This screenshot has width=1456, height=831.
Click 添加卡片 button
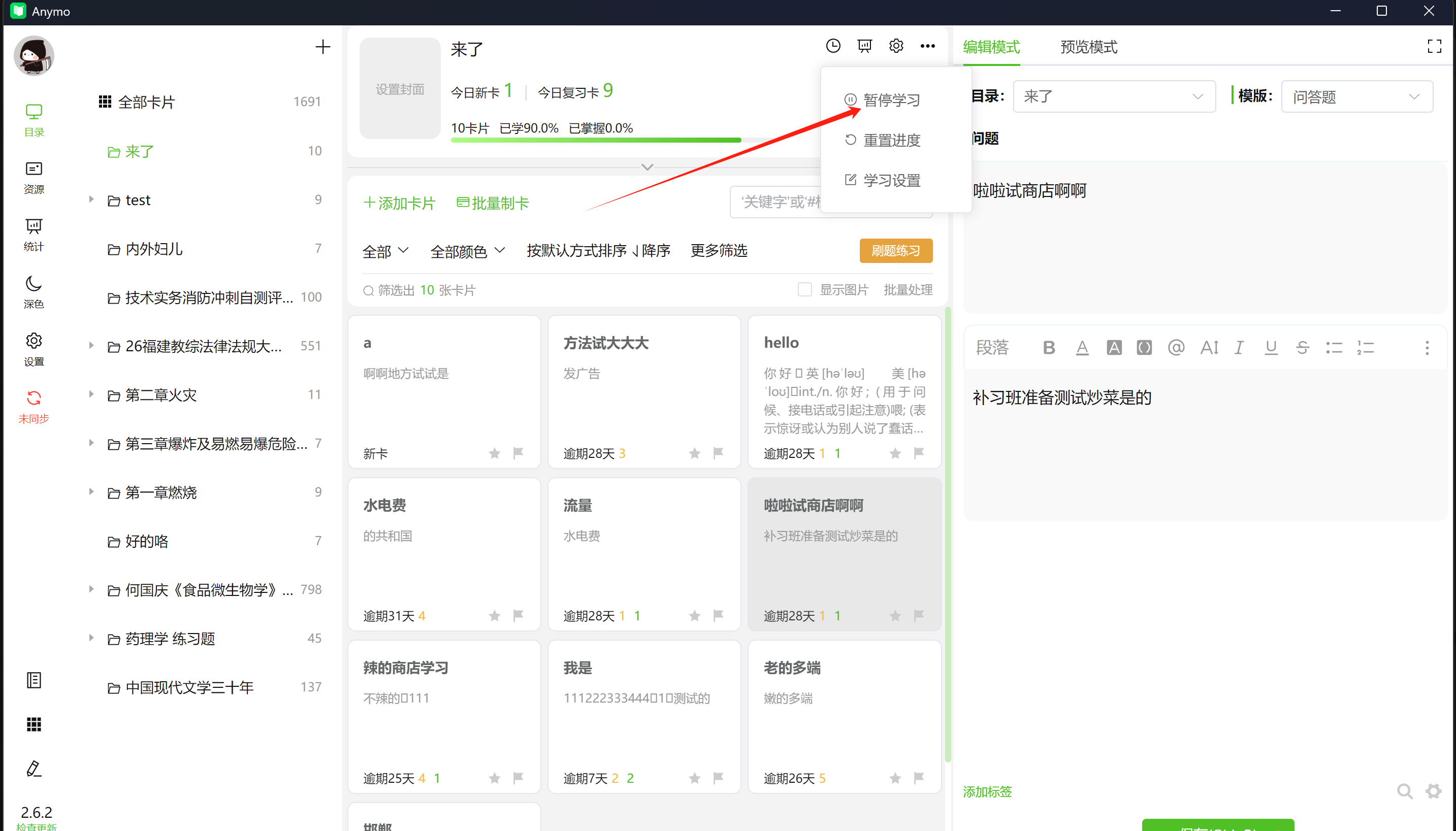click(400, 203)
